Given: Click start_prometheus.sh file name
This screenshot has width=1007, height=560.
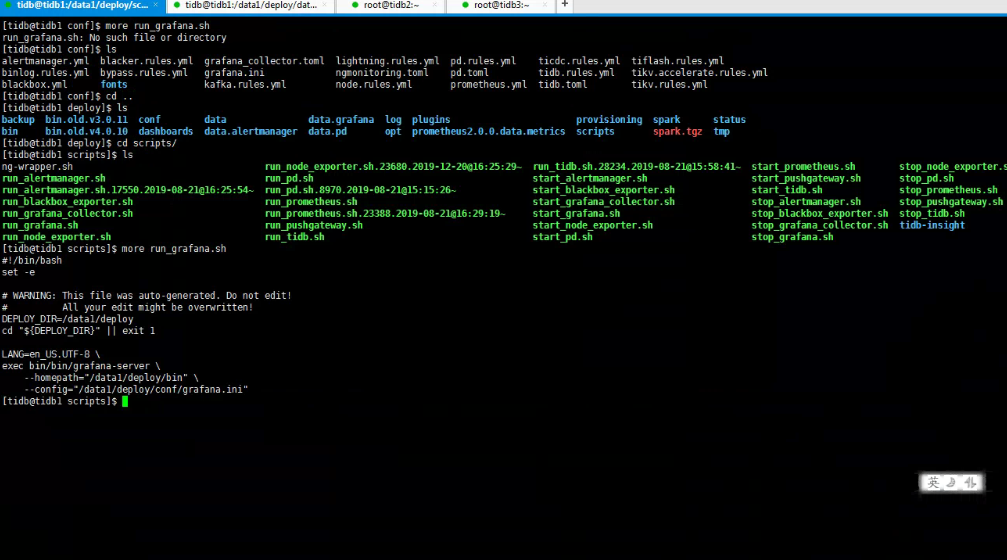Looking at the screenshot, I should 803,166.
